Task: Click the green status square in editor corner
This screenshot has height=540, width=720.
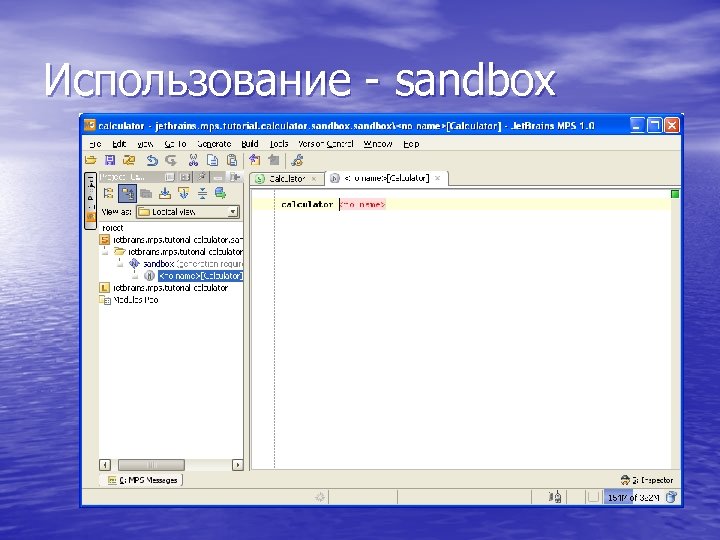Action: [675, 194]
